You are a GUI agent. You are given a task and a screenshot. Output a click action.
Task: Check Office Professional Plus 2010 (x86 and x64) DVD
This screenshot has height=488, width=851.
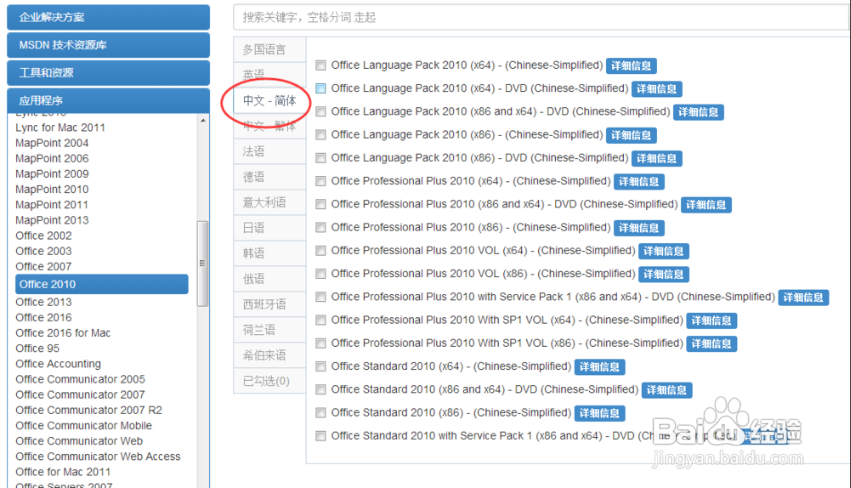(321, 204)
